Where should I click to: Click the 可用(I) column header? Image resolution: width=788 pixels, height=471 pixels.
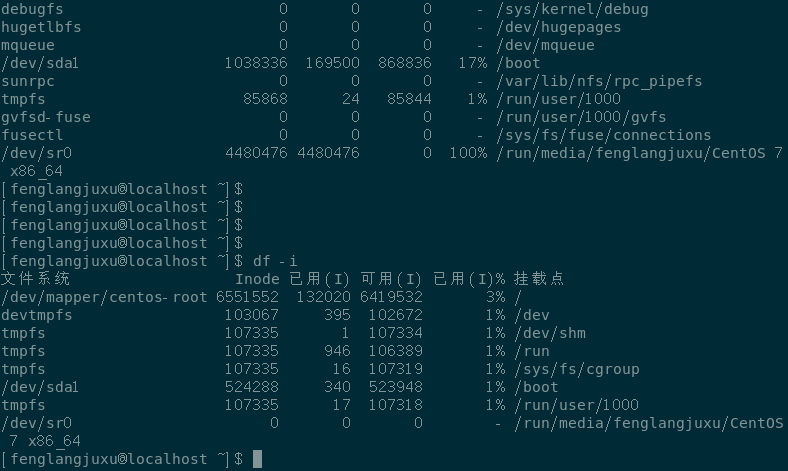click(x=391, y=279)
